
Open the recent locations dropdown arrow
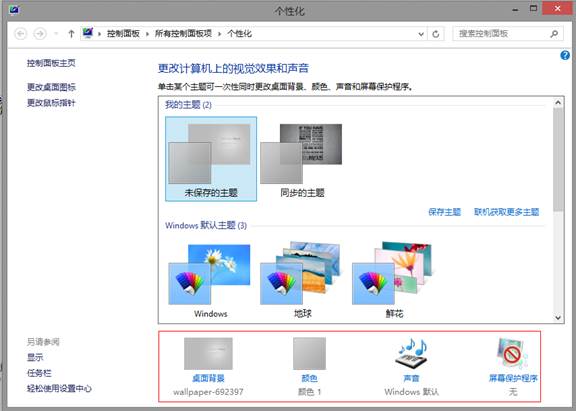[56, 34]
